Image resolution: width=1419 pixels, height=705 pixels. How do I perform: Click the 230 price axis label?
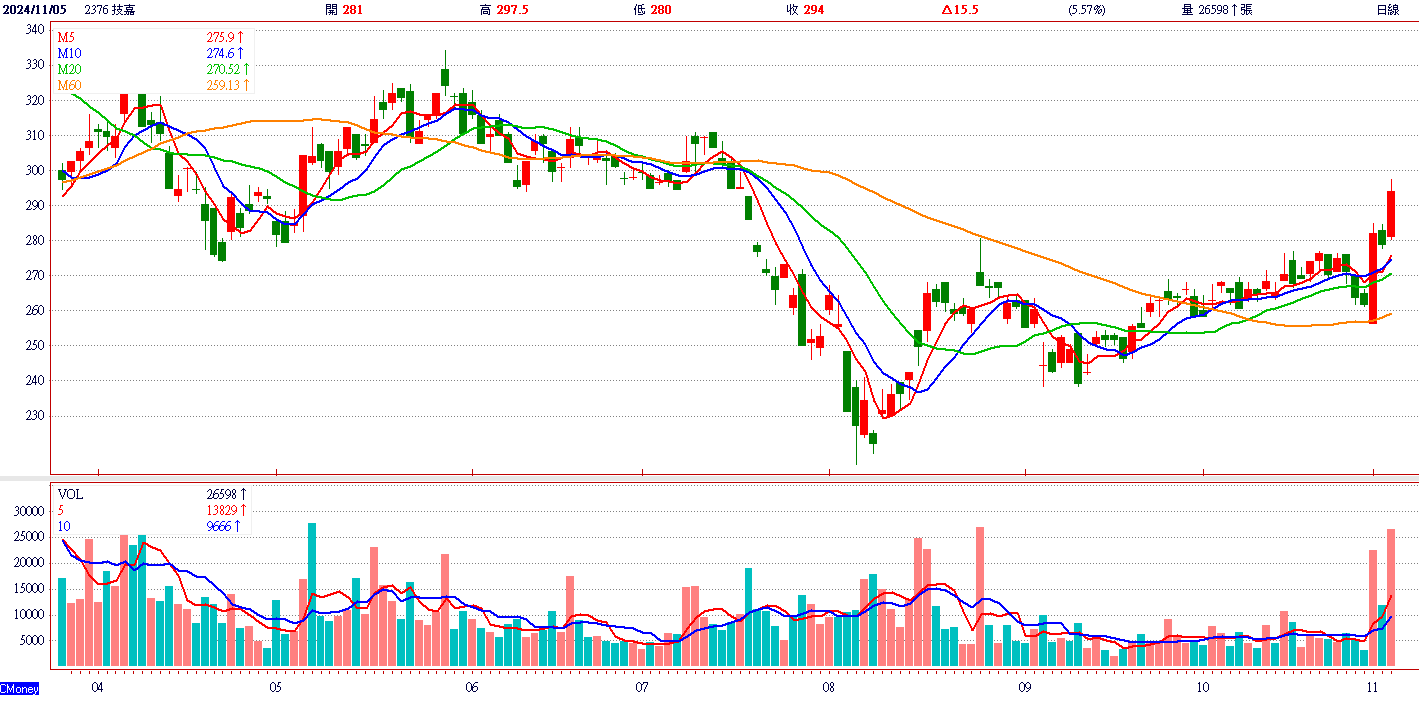point(34,415)
